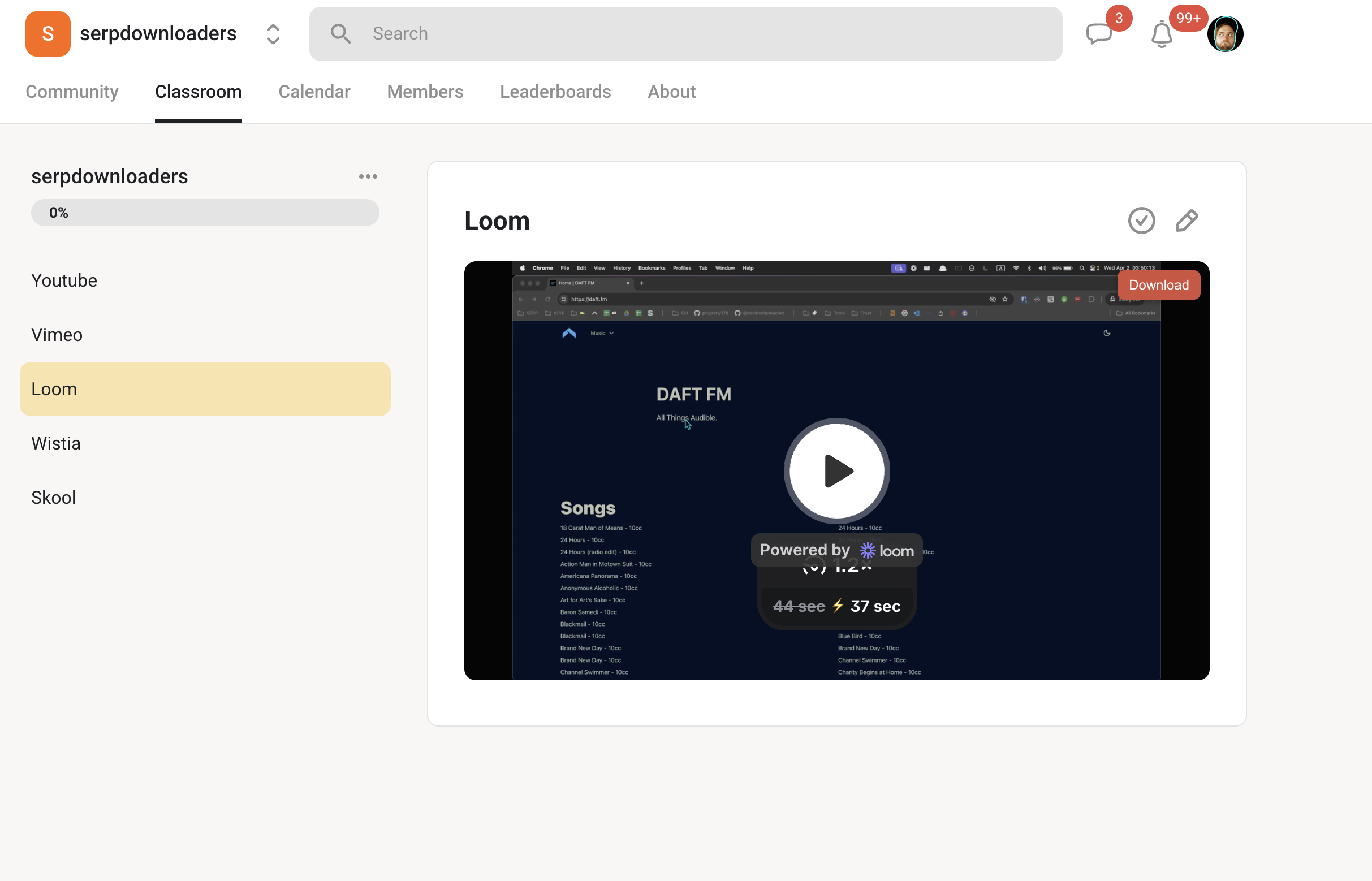
Task: Open the Members tab
Action: tap(425, 92)
